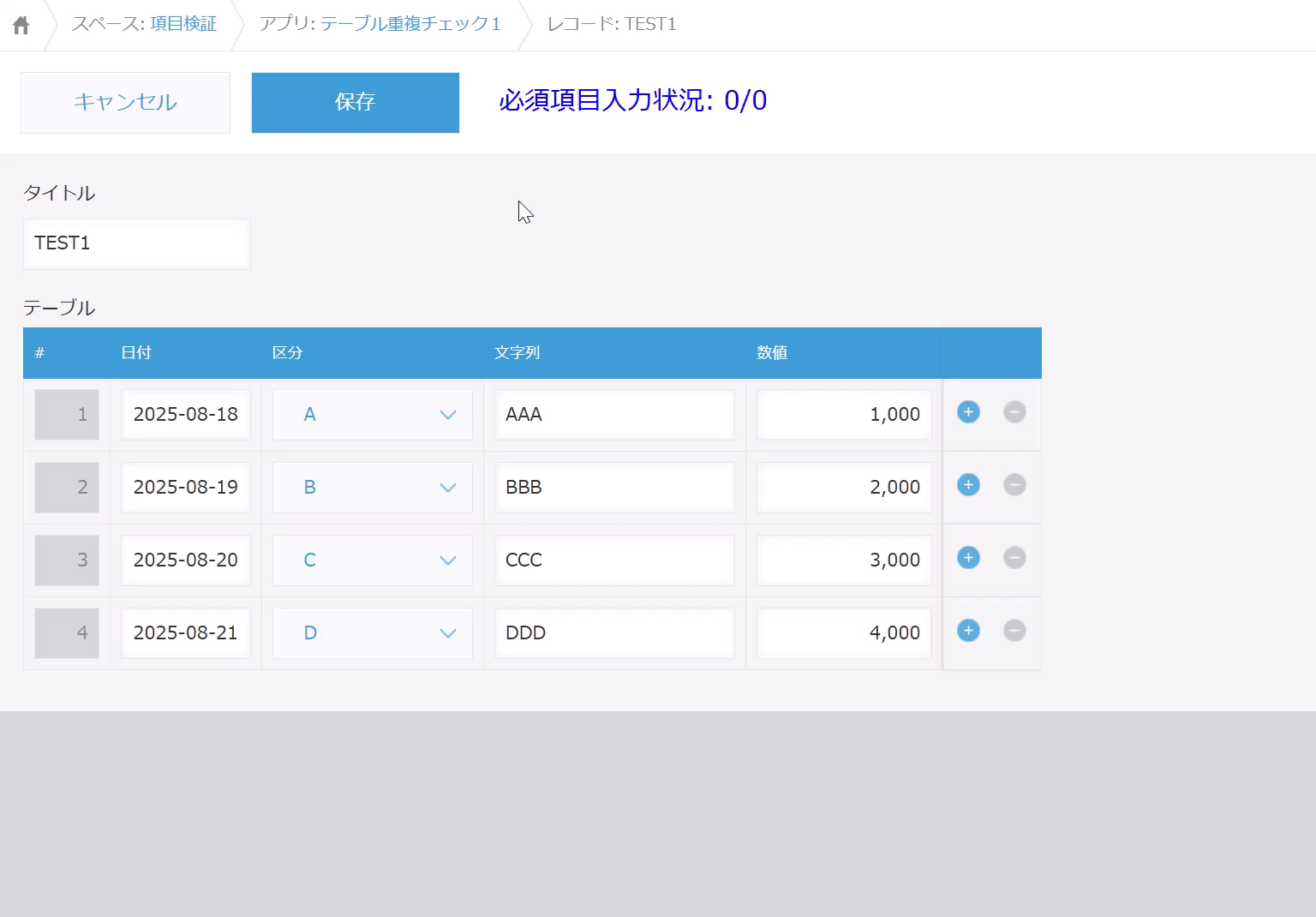Click the 数値 field showing 4,000
1316x917 pixels.
point(843,633)
